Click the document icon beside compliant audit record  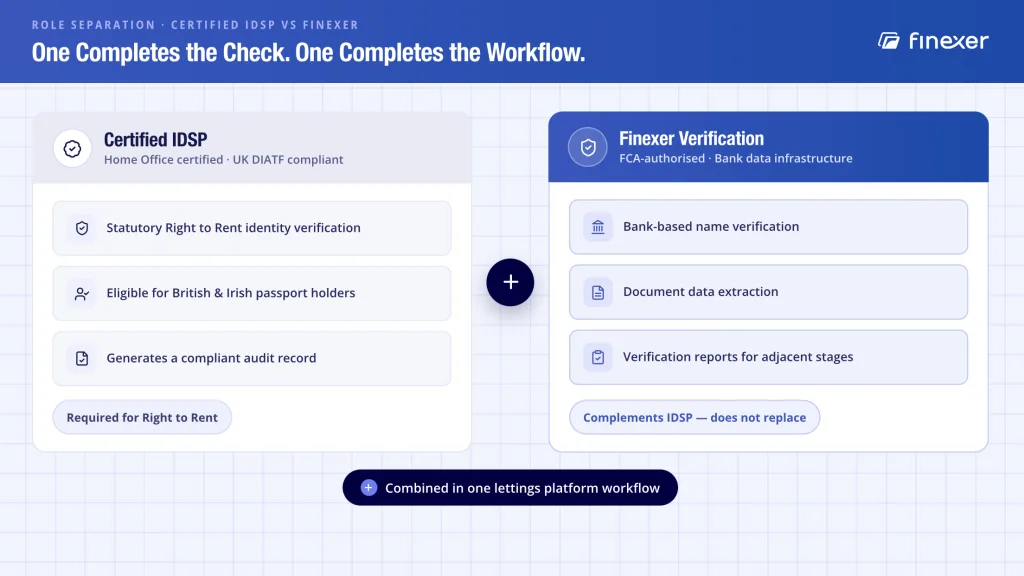[82, 359]
